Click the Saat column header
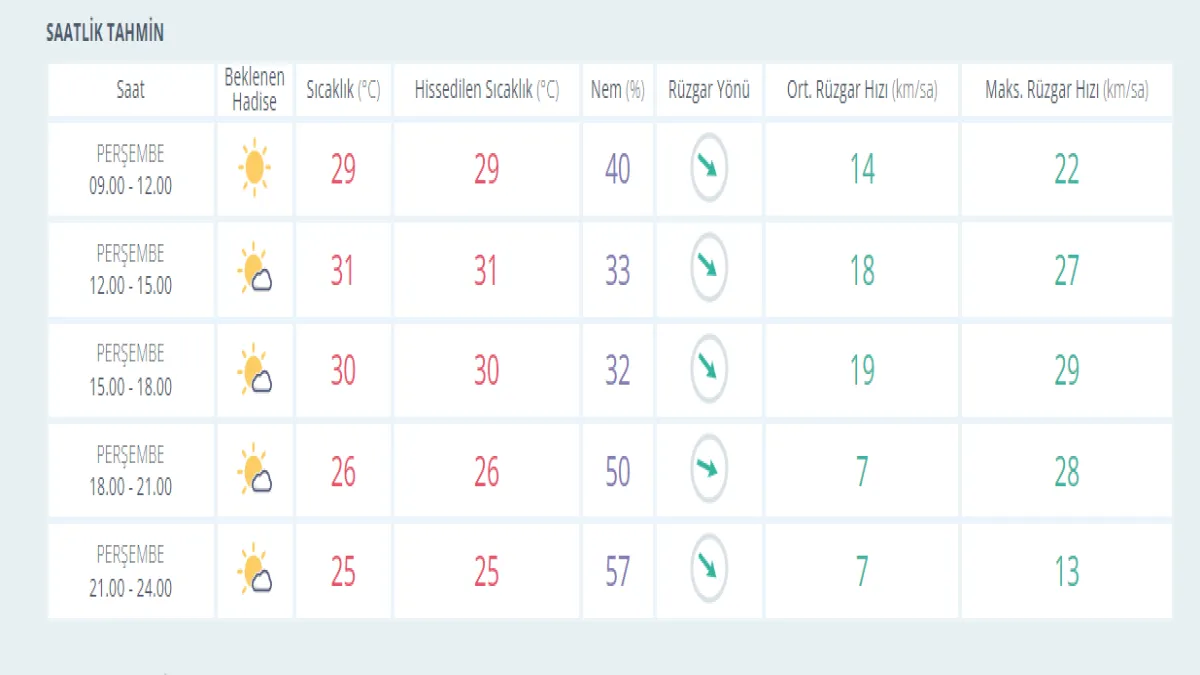This screenshot has height=675, width=1200. click(131, 90)
